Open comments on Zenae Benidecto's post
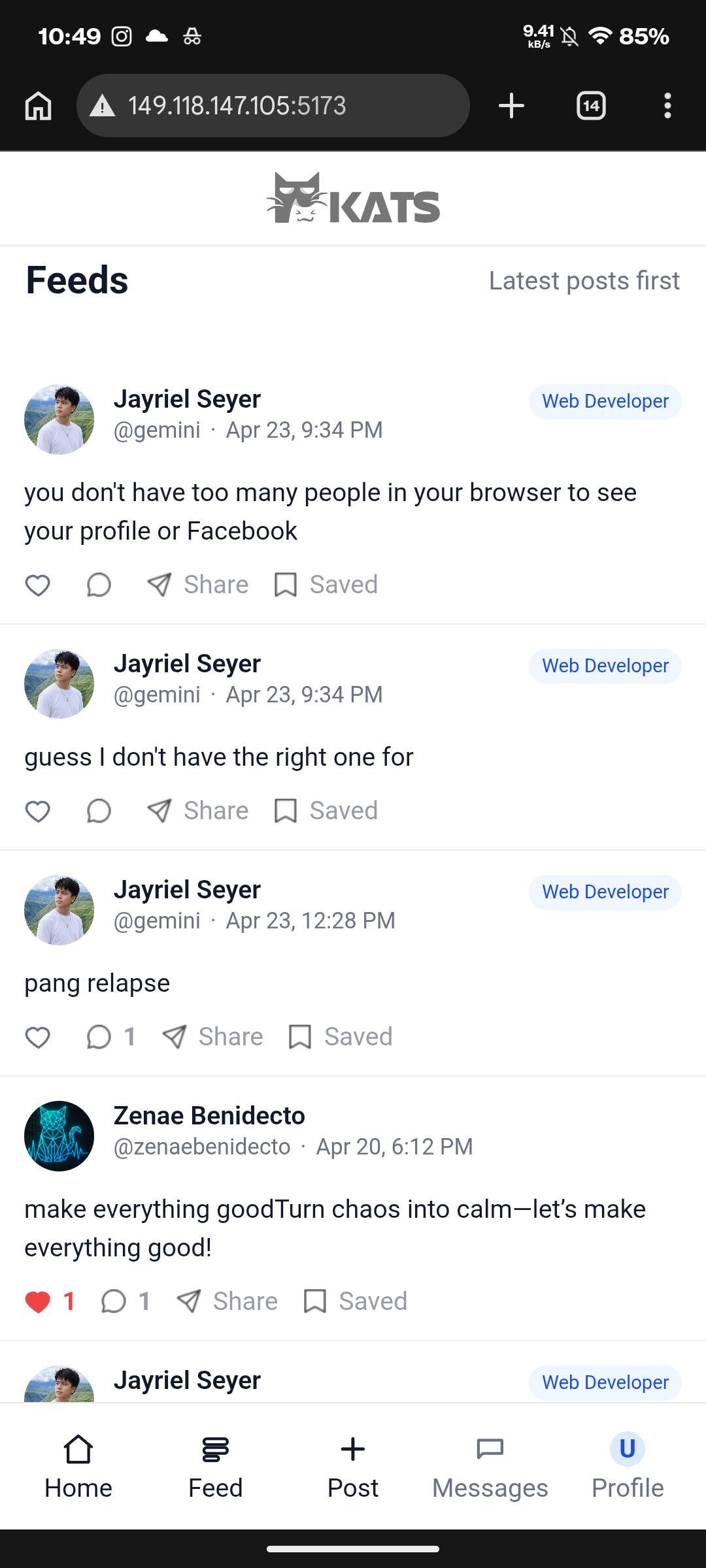 pyautogui.click(x=114, y=1301)
